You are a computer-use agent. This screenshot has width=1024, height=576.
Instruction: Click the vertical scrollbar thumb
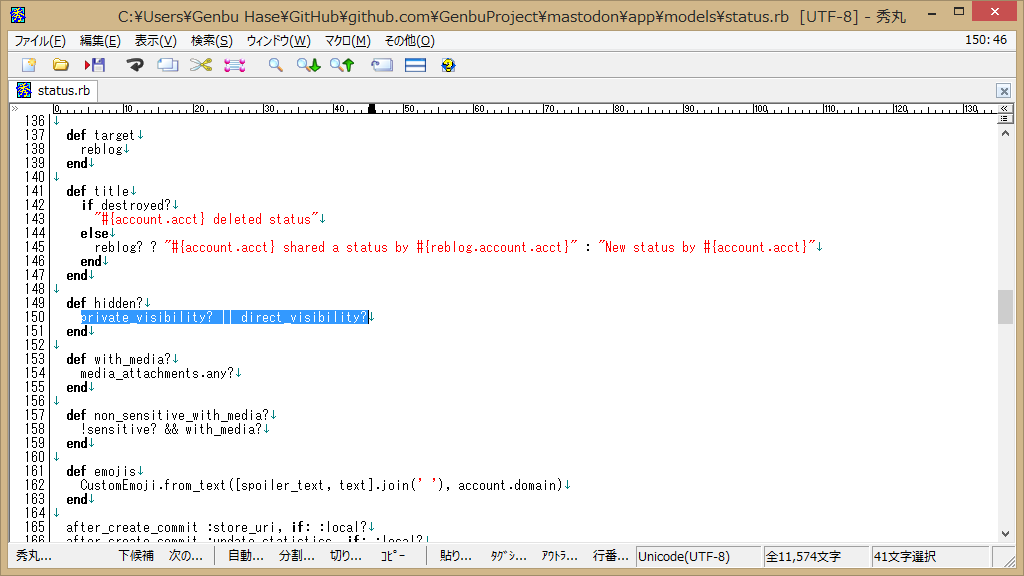point(1005,307)
